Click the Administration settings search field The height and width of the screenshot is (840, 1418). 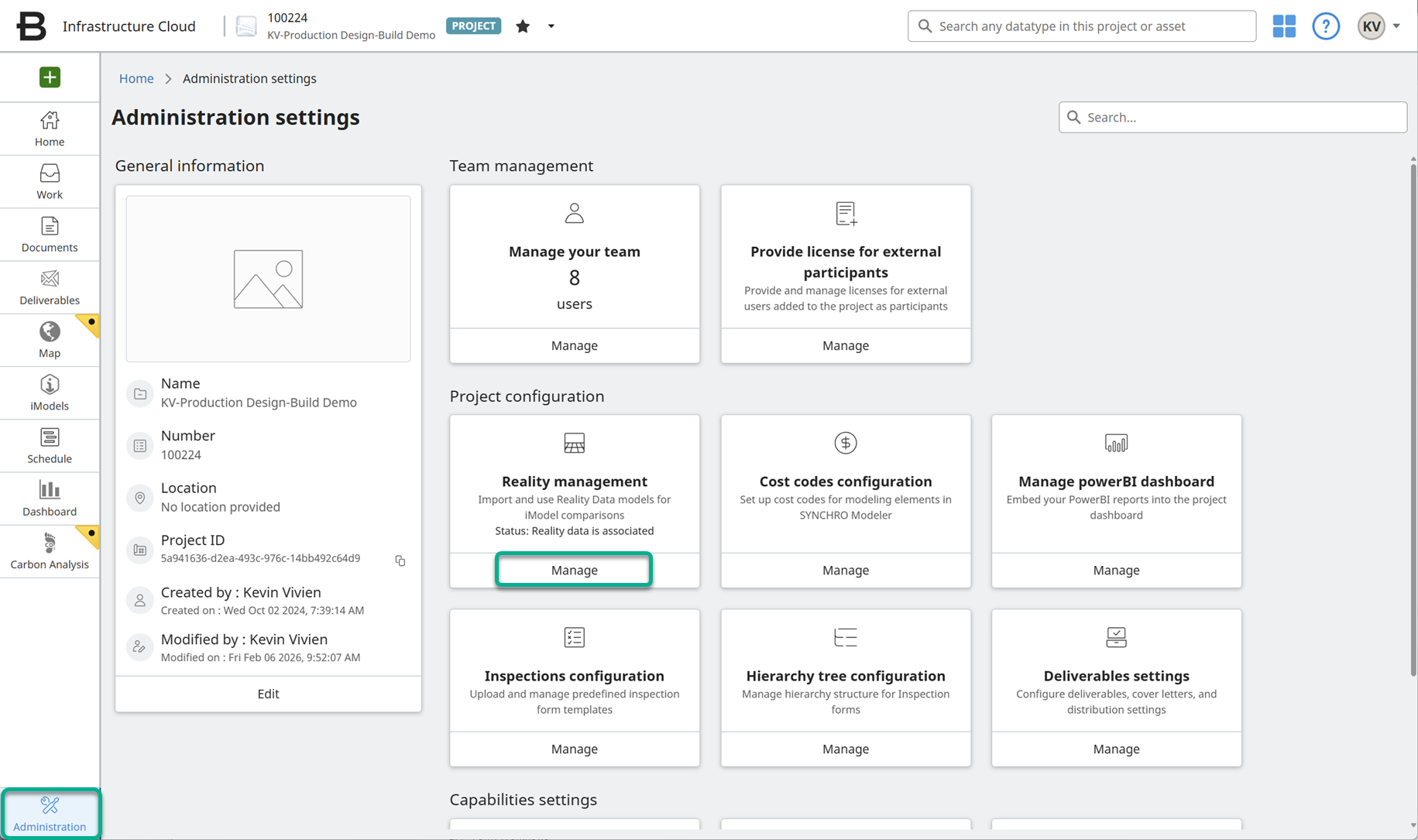tap(1232, 117)
